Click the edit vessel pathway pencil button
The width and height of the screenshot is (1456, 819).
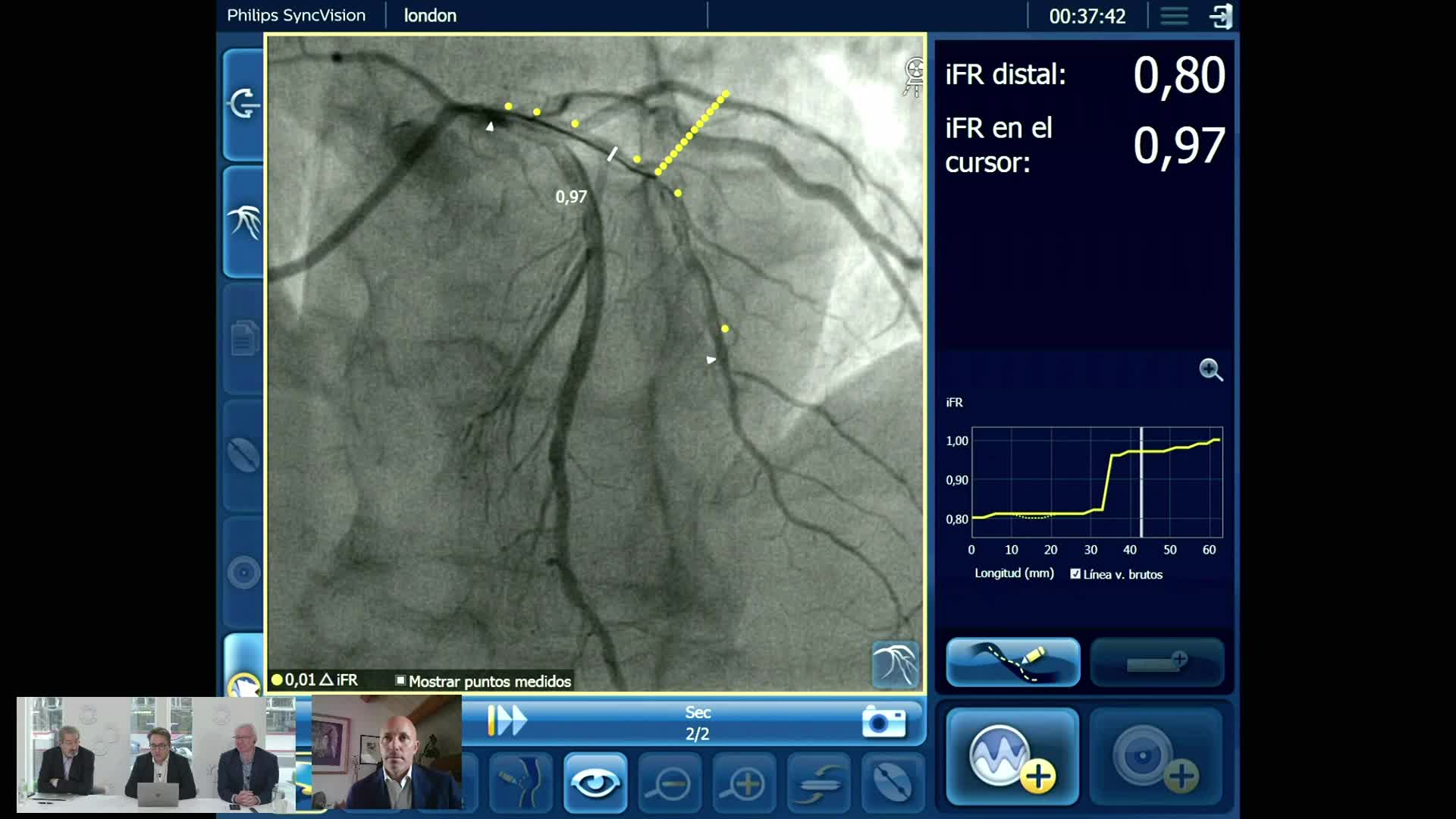click(1013, 662)
